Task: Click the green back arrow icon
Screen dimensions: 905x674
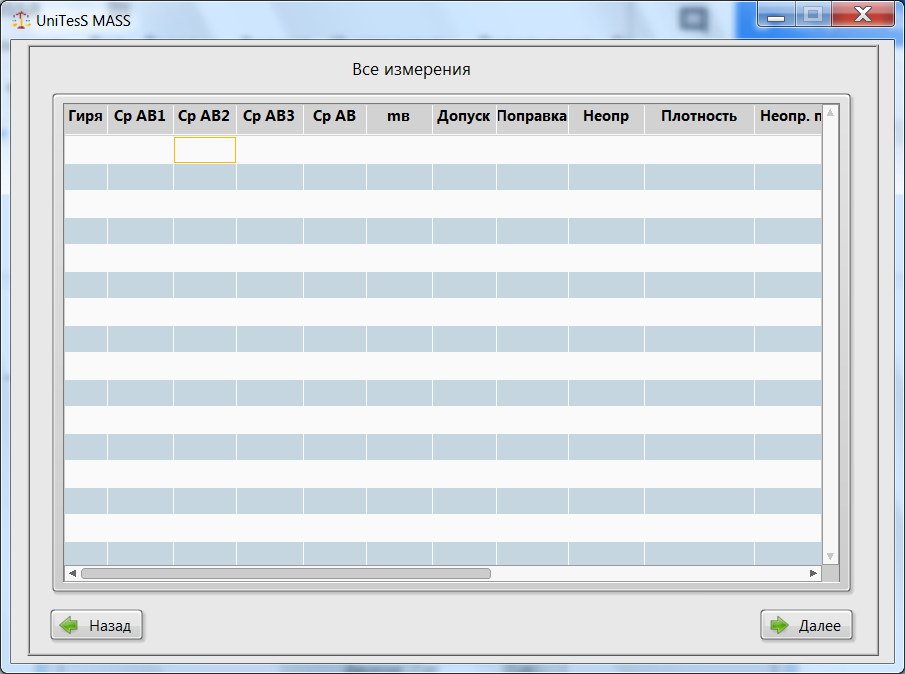Action: (69, 626)
